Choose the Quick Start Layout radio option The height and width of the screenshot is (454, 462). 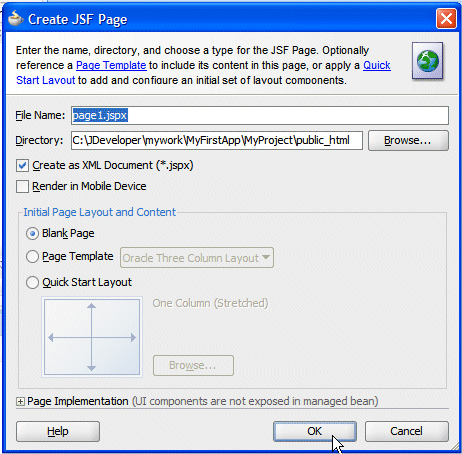point(32,282)
